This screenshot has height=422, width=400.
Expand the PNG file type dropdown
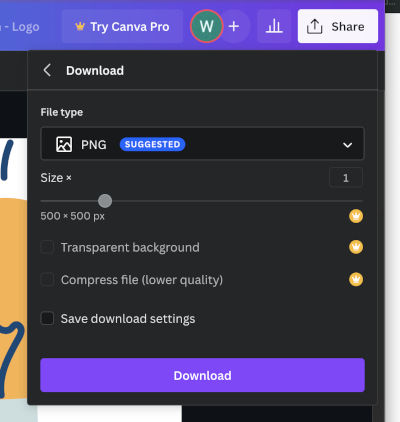tap(202, 143)
